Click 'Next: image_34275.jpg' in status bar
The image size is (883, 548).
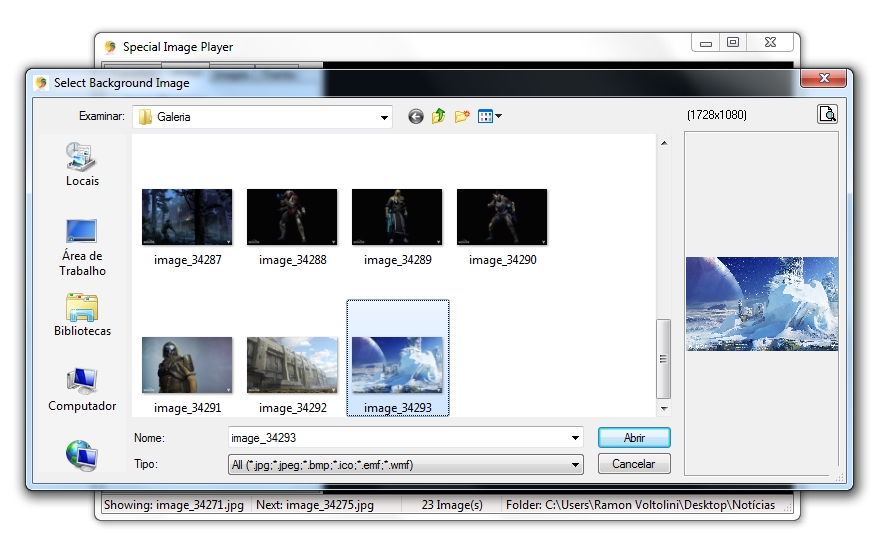315,505
